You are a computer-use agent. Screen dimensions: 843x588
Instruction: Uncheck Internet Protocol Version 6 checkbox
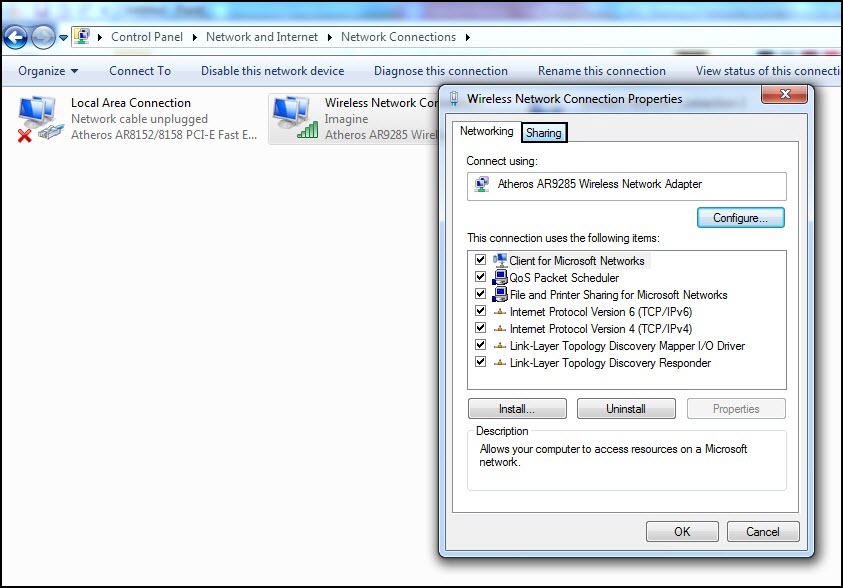[481, 311]
